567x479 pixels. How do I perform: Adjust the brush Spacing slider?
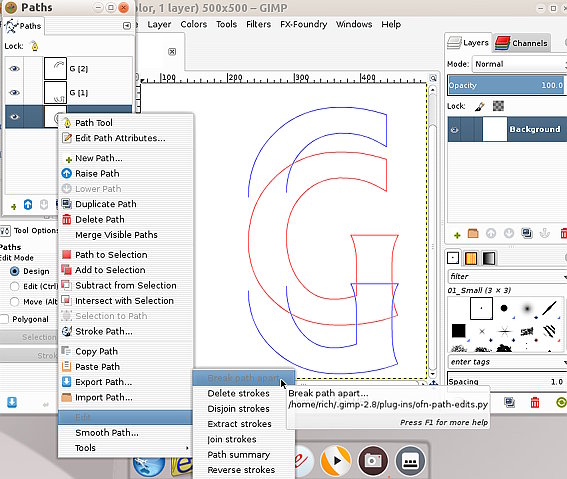(506, 382)
